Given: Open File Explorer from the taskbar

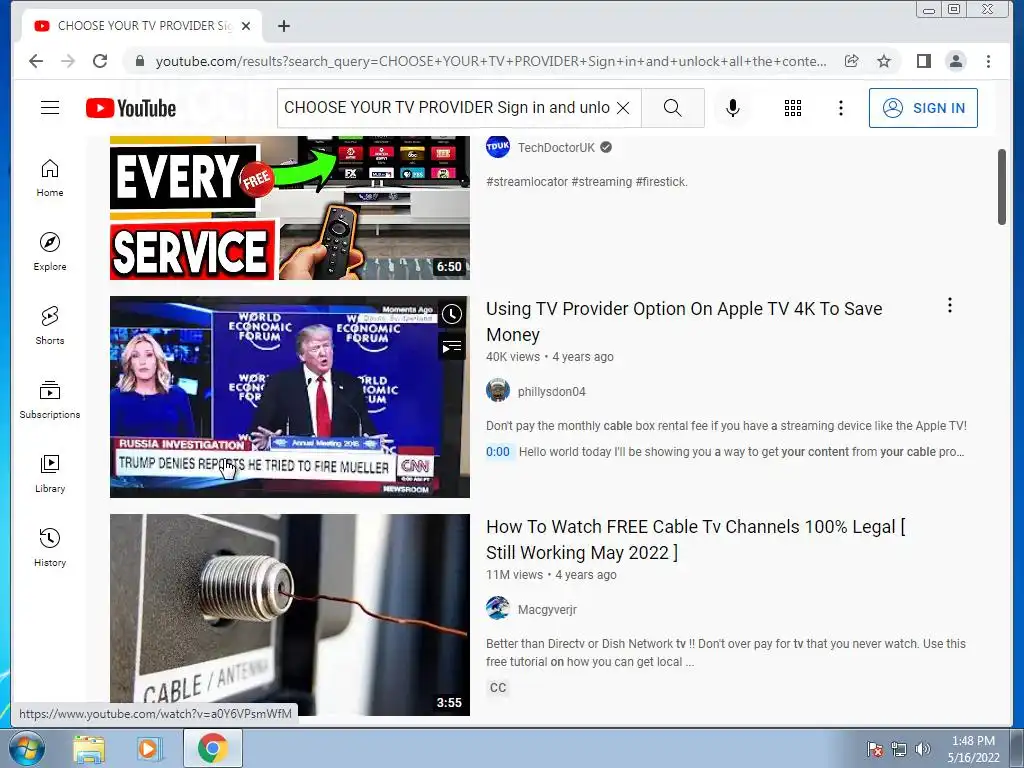Looking at the screenshot, I should click(89, 748).
